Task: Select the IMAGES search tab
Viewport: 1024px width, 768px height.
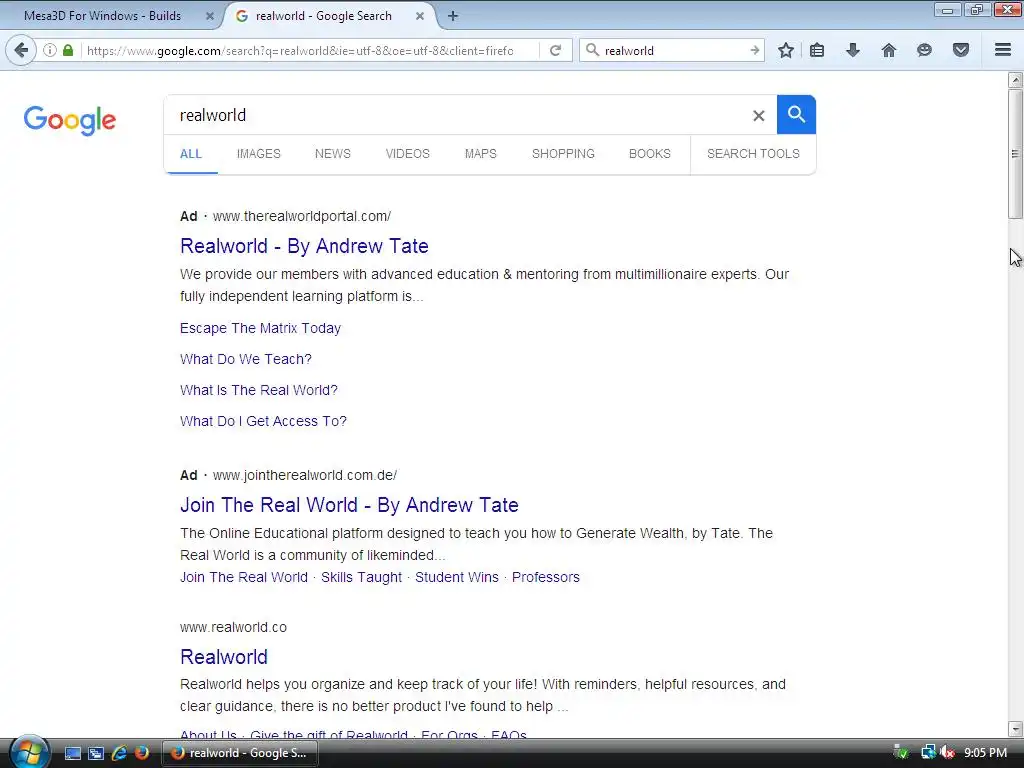Action: click(x=259, y=153)
